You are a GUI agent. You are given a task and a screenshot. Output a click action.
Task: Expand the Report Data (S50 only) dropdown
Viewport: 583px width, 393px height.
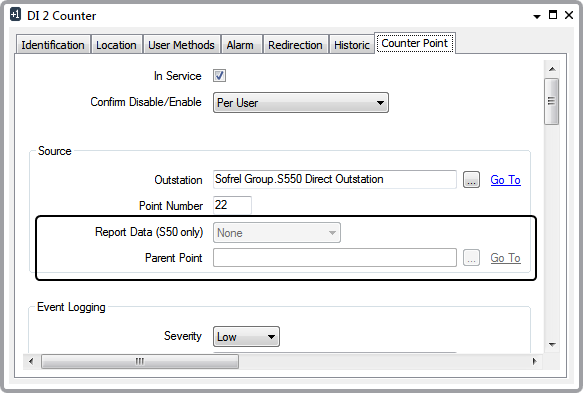tap(277, 233)
